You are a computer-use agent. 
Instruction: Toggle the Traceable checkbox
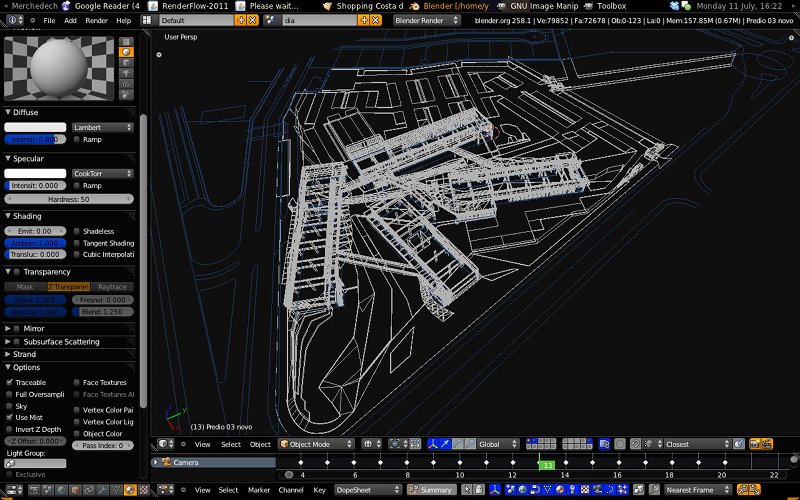tap(9, 382)
